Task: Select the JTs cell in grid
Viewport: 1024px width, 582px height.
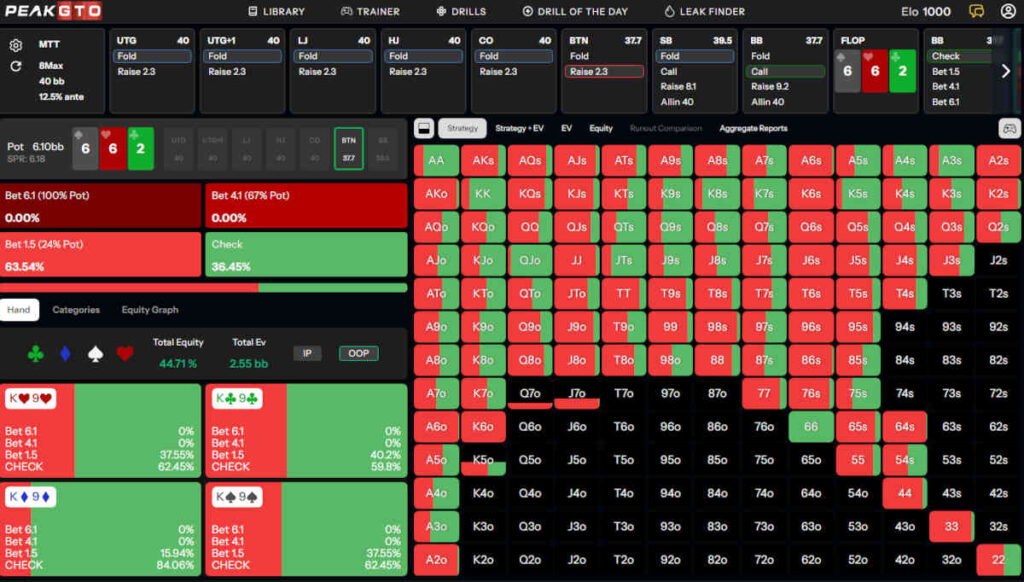Action: (624, 260)
